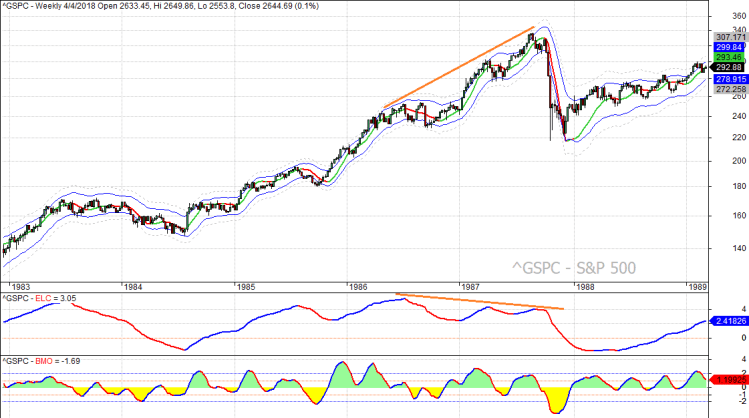Screen dimensions: 749x418
Task: Click the 1988 year label on time axis
Action: coord(585,287)
